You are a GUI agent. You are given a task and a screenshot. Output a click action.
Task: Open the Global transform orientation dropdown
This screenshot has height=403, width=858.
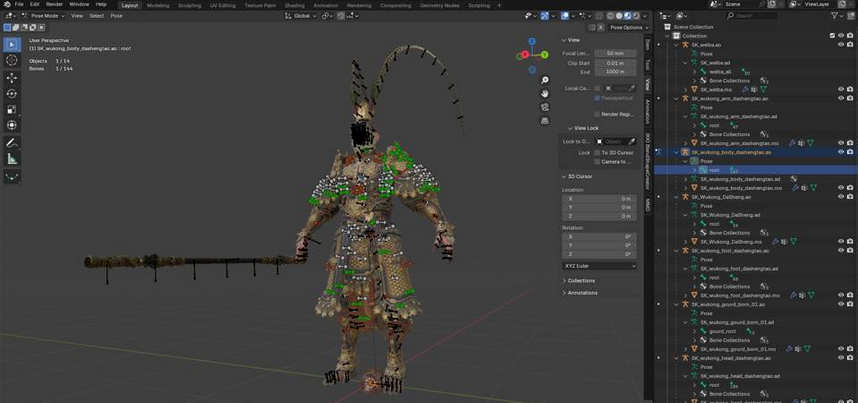click(x=300, y=16)
